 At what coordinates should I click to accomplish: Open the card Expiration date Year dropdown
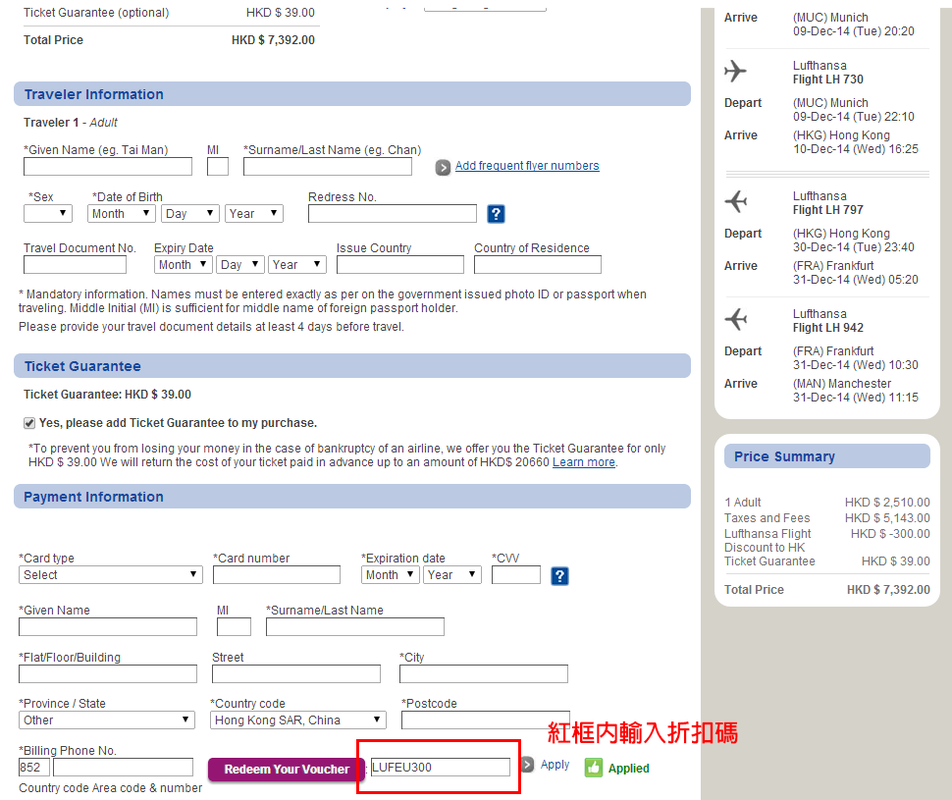[452, 575]
